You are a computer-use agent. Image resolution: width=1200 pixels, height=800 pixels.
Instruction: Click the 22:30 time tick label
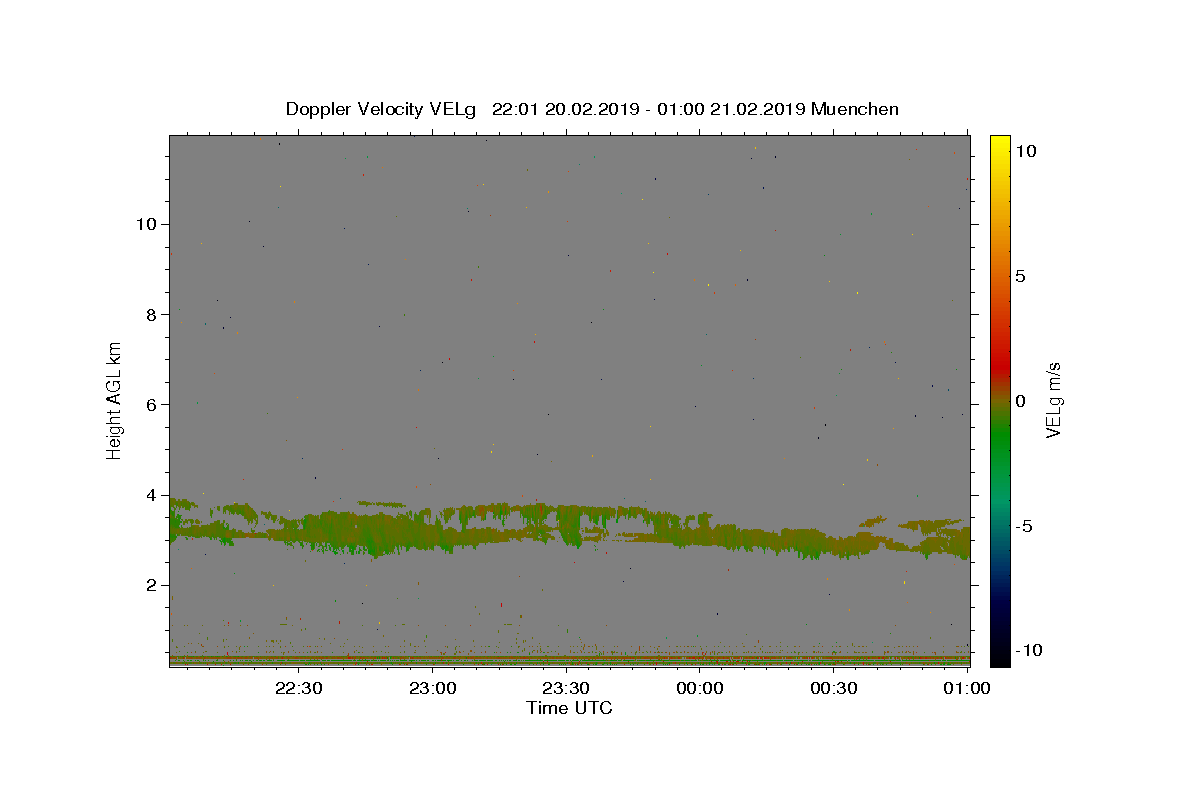tap(299, 688)
